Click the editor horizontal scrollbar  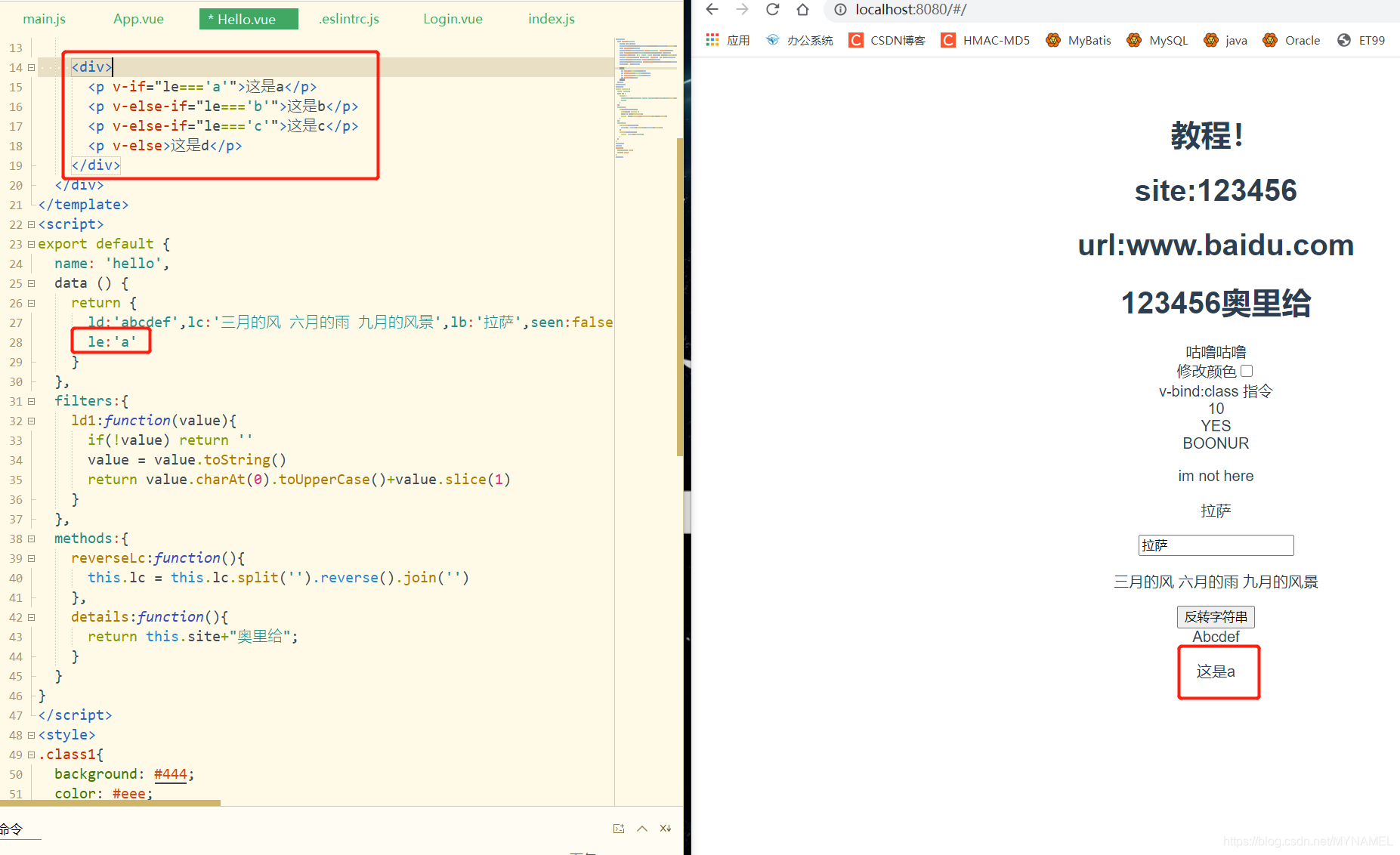[x=110, y=803]
